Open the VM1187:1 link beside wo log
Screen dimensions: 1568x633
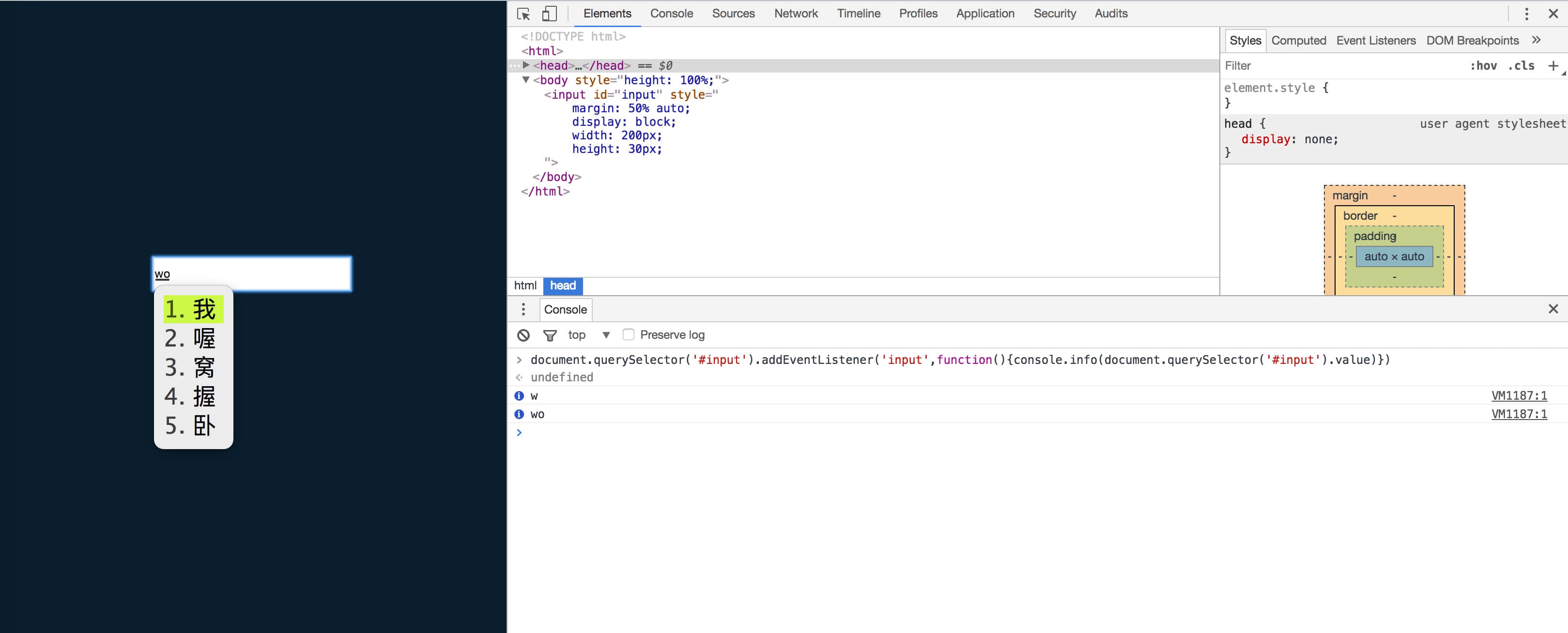[x=1519, y=414]
